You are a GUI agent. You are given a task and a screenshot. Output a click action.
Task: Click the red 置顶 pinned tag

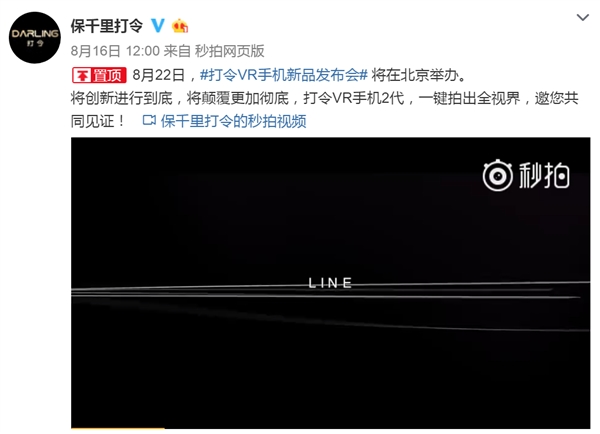click(99, 75)
